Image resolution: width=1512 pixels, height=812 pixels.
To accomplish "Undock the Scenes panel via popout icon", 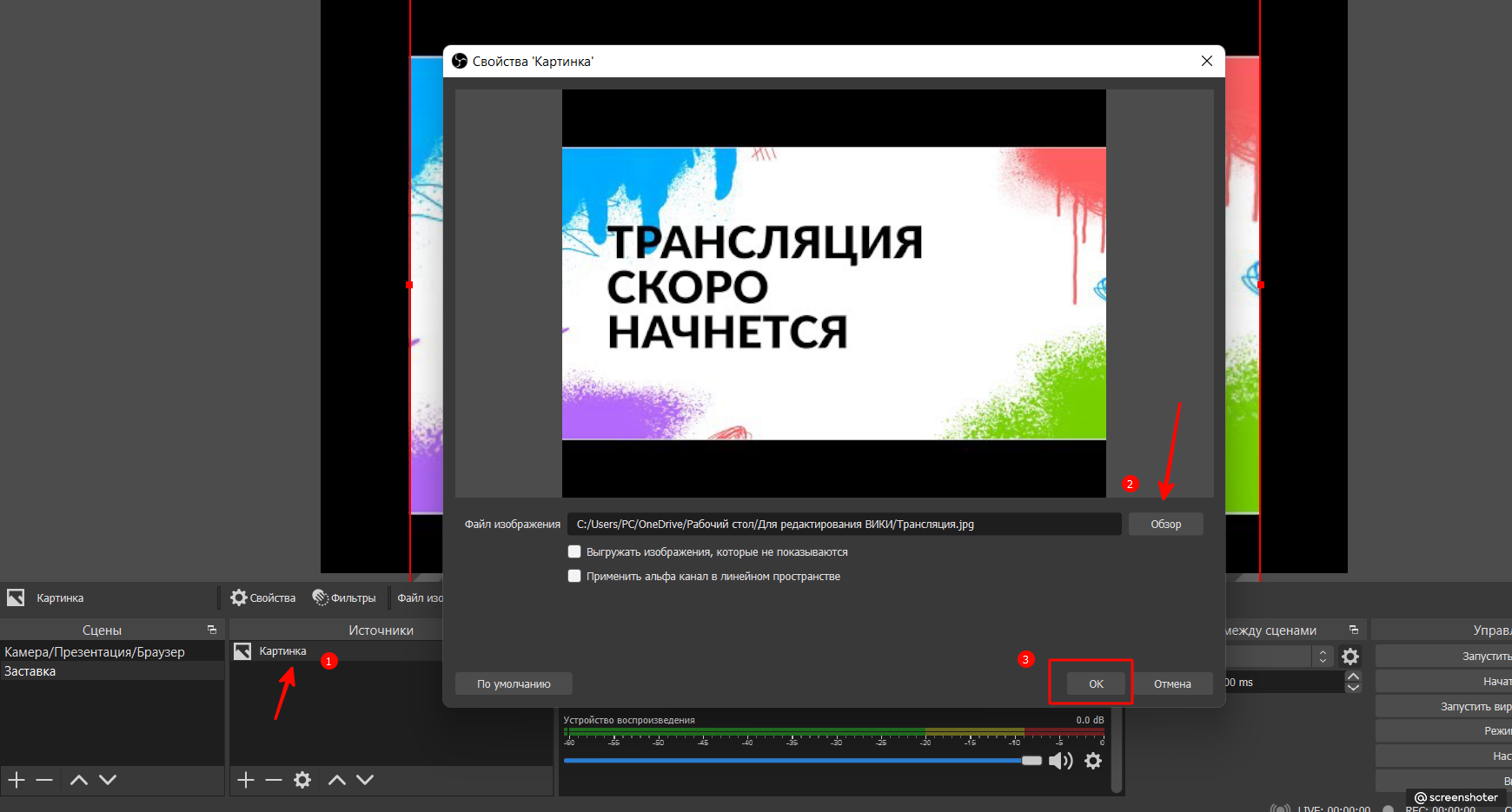I will pos(212,630).
